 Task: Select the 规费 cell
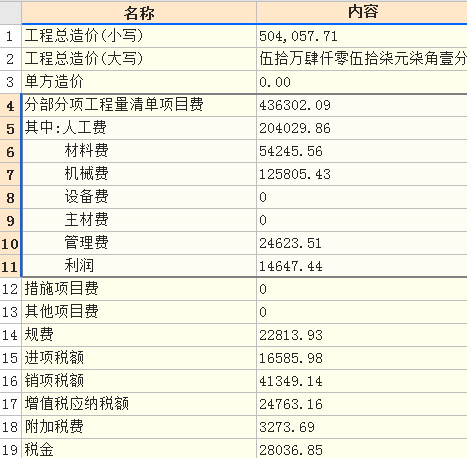139,335
